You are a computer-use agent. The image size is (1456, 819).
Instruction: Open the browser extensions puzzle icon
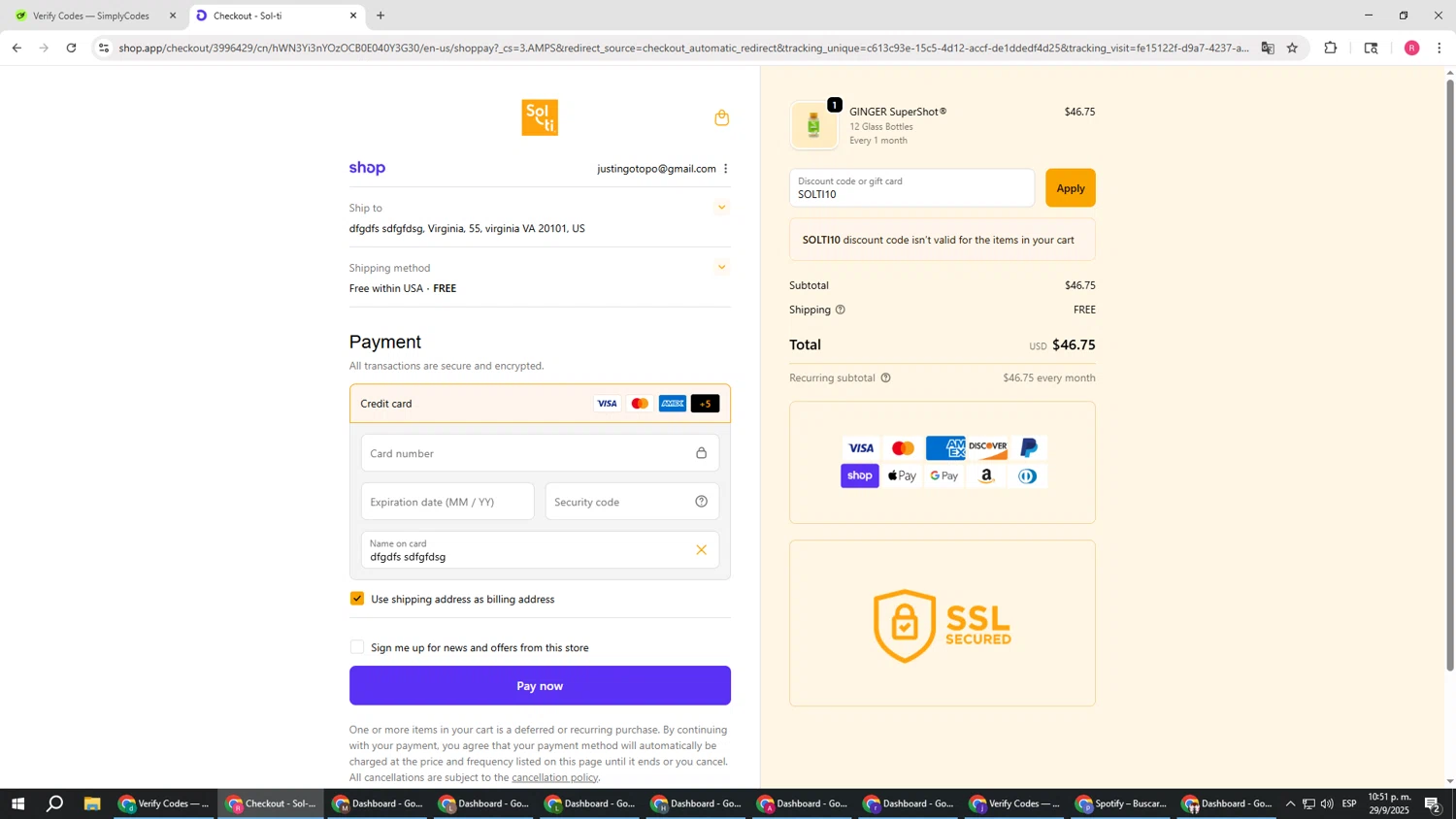click(x=1331, y=48)
